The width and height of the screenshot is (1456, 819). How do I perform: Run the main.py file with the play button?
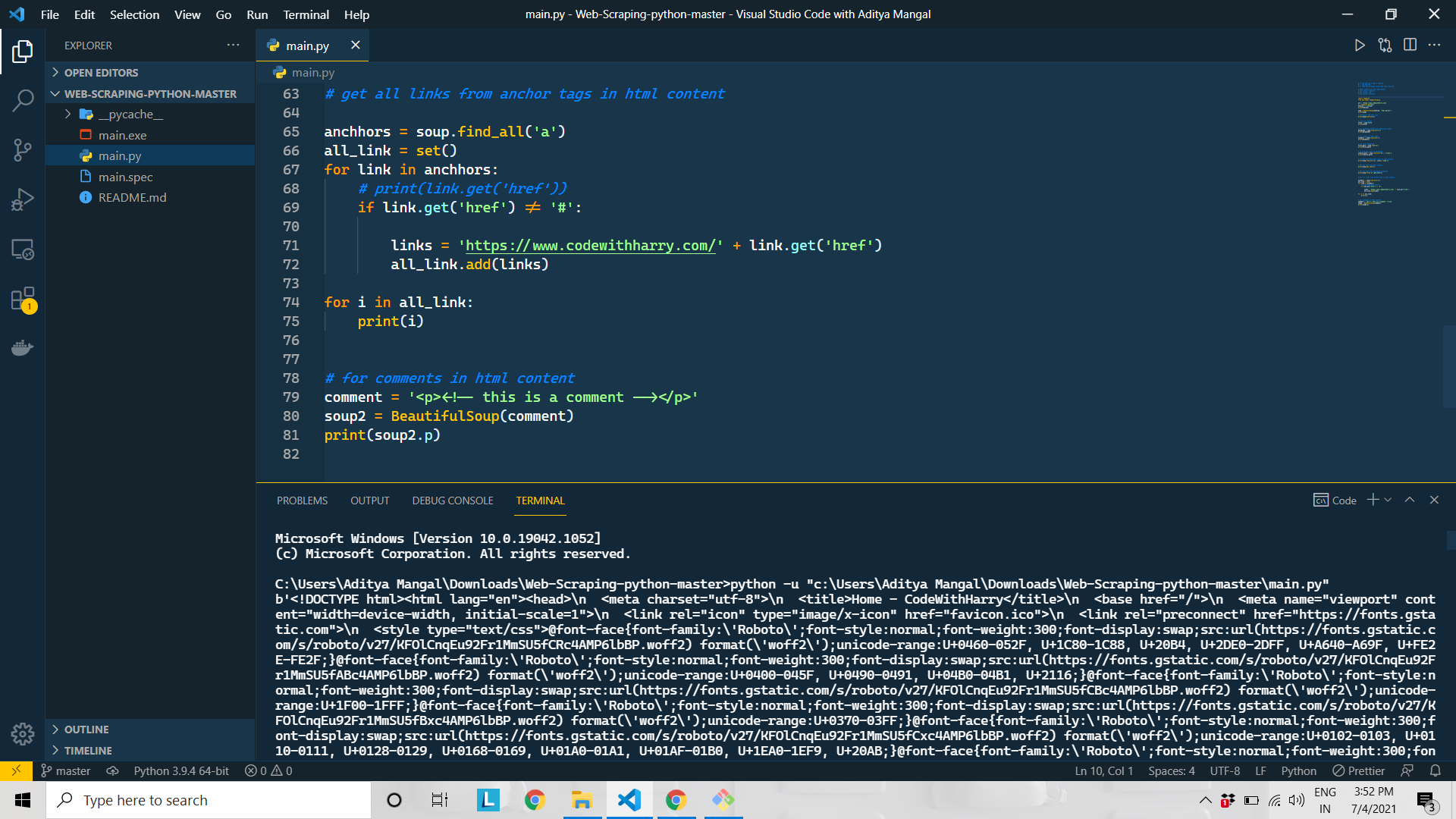click(x=1360, y=45)
